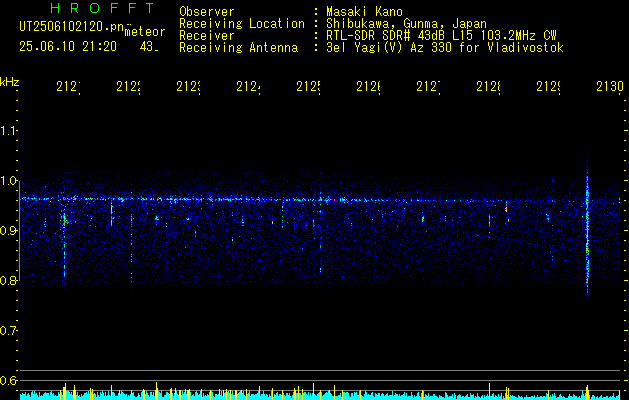Select the RTL-SDR SDR# 43dB receiver description
This screenshot has height=400, width=629.
click(x=441, y=36)
